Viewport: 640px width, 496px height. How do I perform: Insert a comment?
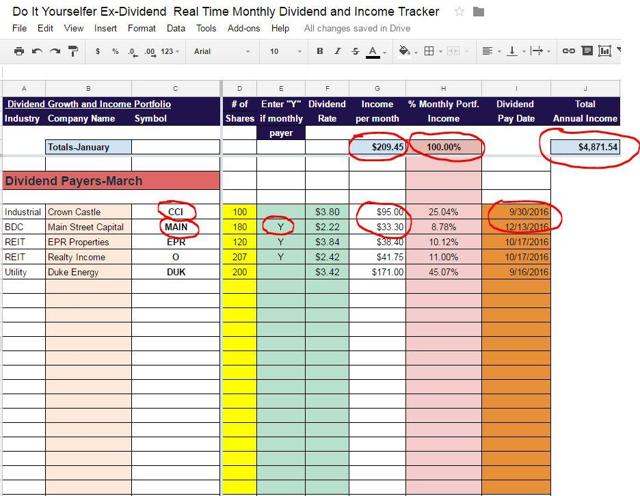coord(587,51)
